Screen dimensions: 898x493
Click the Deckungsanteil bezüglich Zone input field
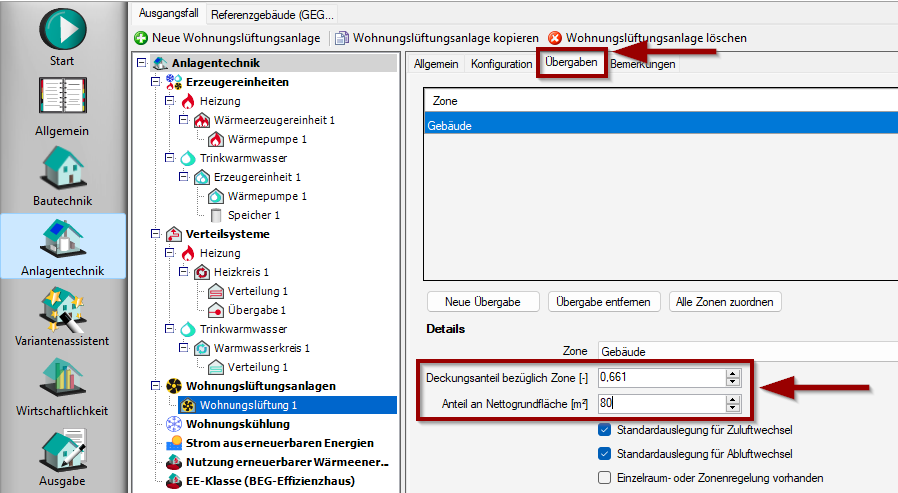coord(662,377)
